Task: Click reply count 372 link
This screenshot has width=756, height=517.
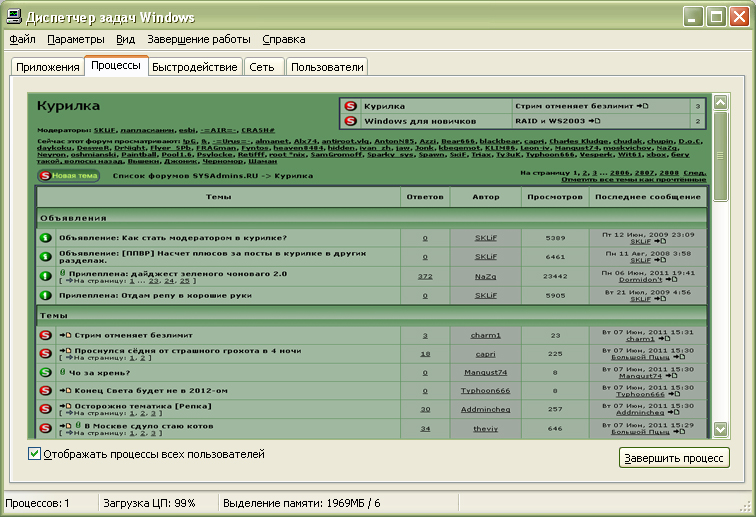Action: pyautogui.click(x=425, y=276)
